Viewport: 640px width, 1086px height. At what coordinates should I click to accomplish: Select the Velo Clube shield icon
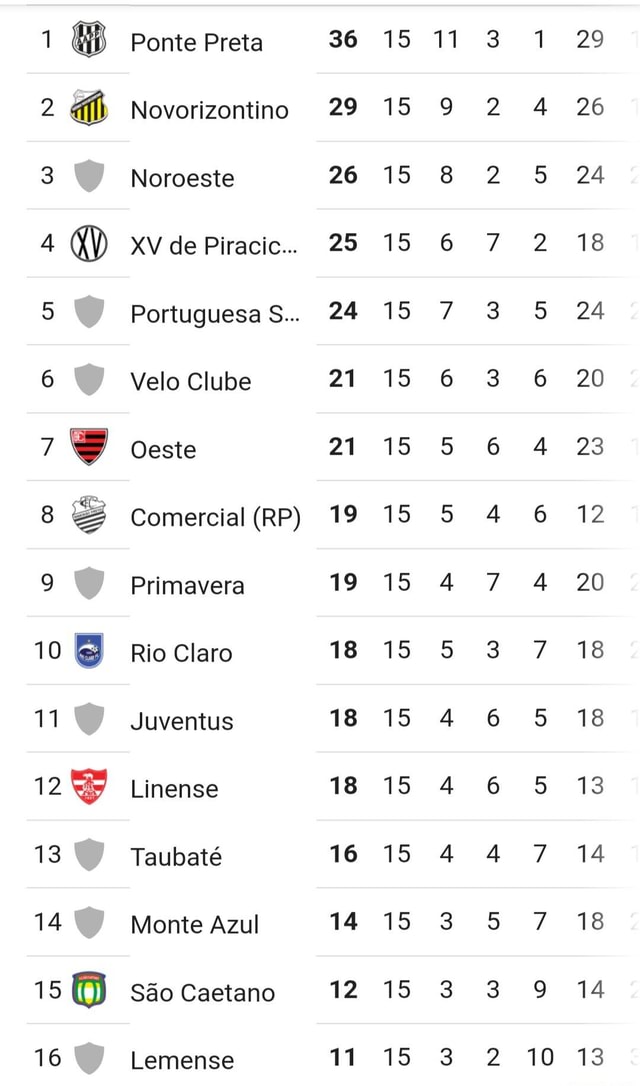(88, 380)
